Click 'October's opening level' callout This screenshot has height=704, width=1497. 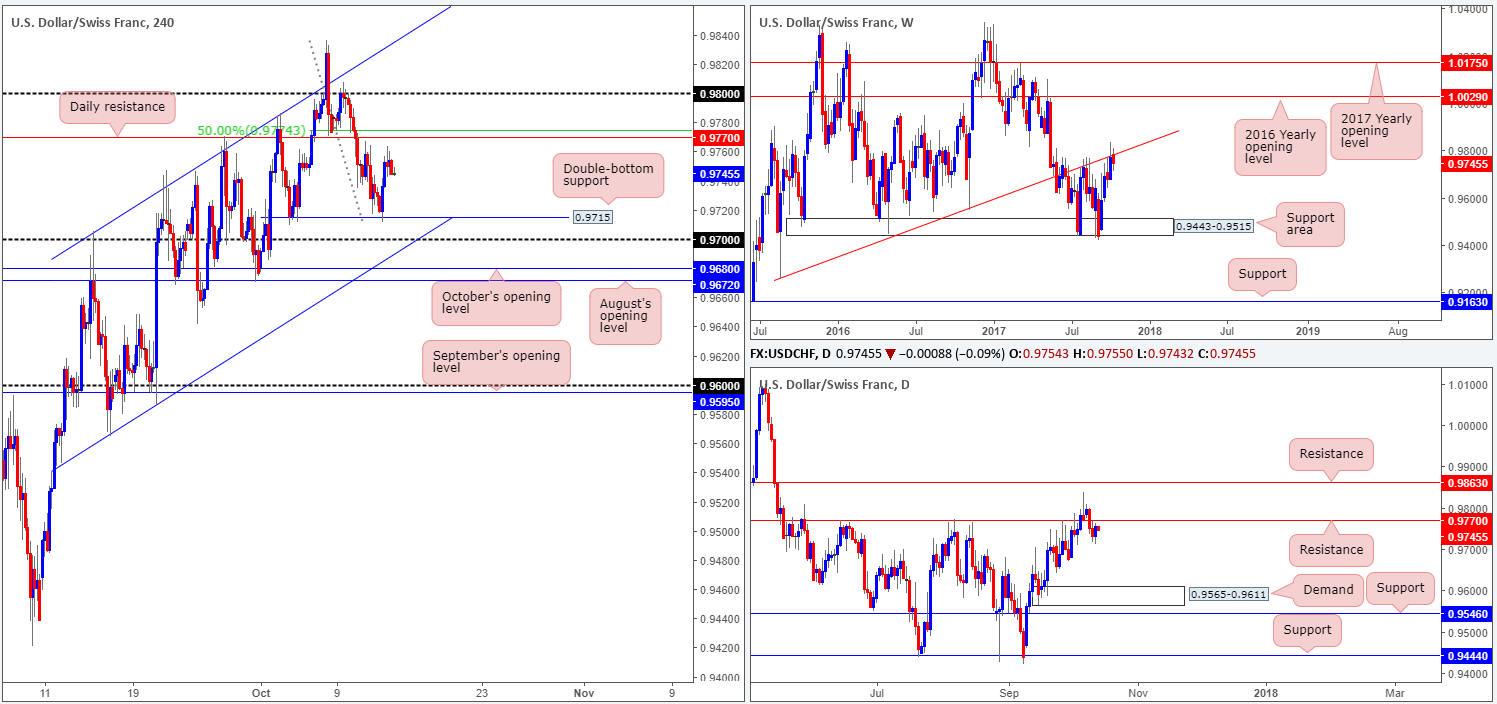tap(496, 303)
